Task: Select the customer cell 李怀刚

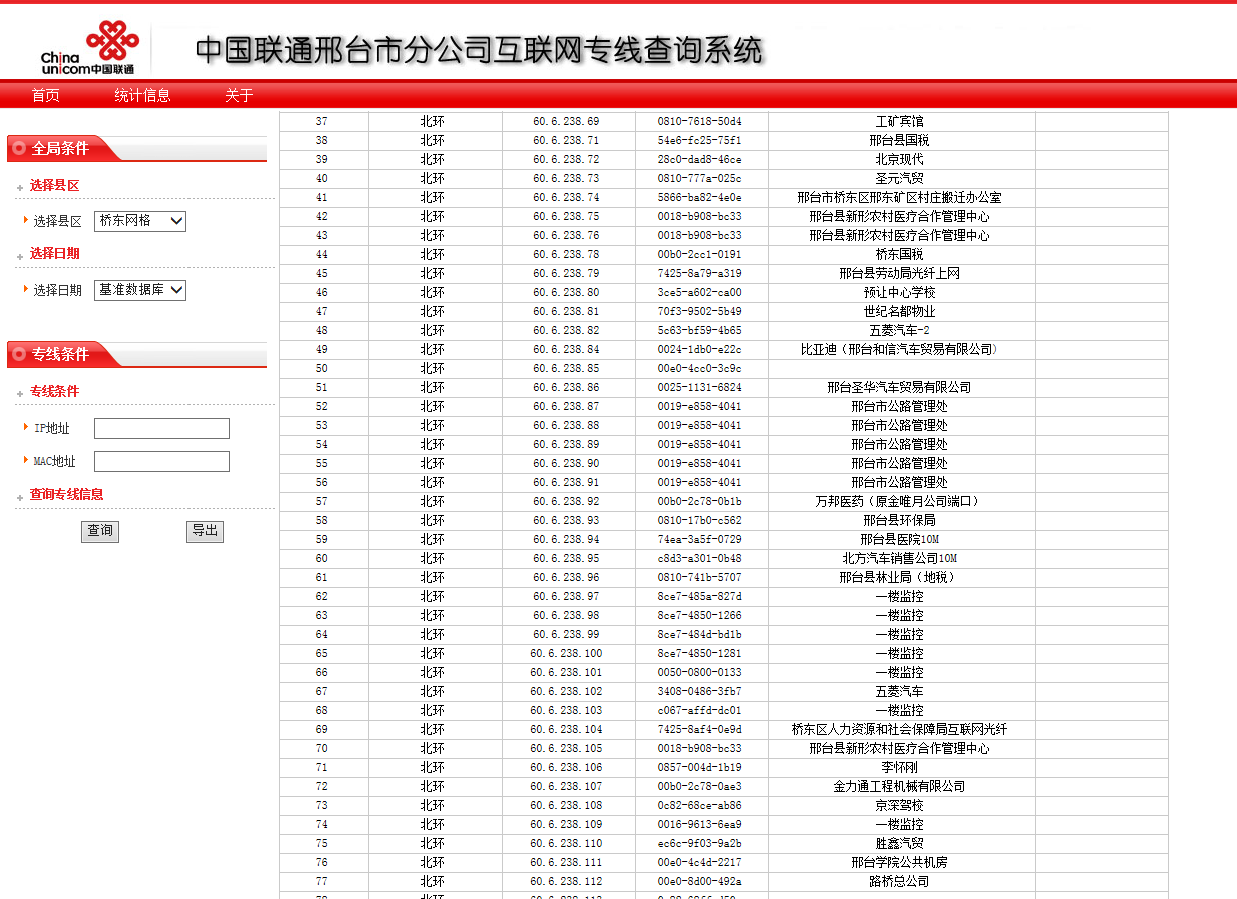Action: click(901, 767)
